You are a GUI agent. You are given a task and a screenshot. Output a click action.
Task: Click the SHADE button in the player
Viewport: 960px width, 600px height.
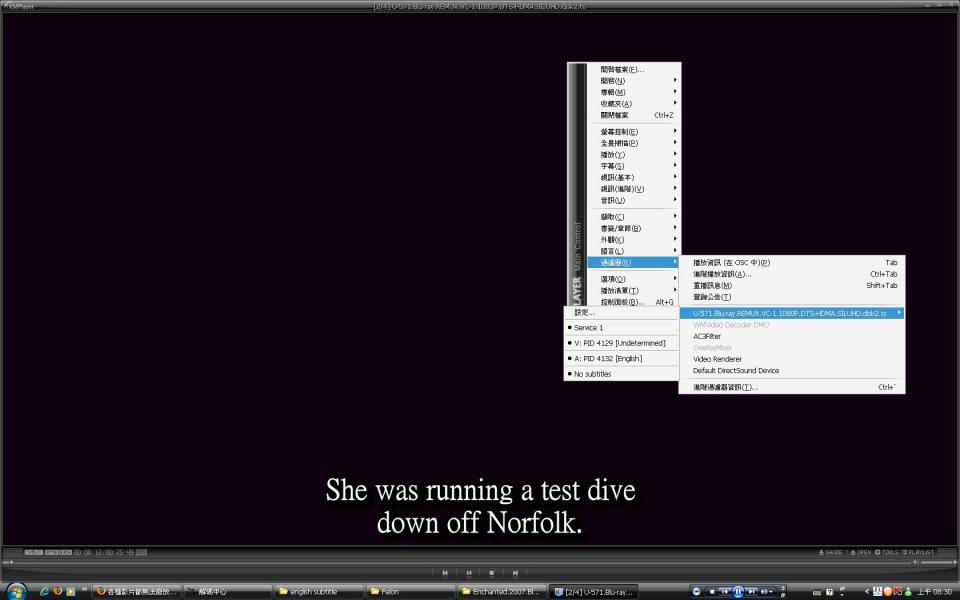coord(831,552)
